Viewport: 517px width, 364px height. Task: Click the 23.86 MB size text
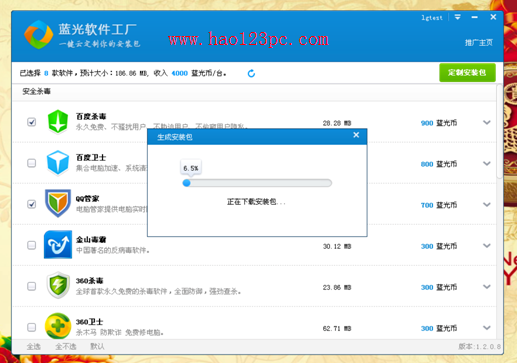pyautogui.click(x=337, y=287)
